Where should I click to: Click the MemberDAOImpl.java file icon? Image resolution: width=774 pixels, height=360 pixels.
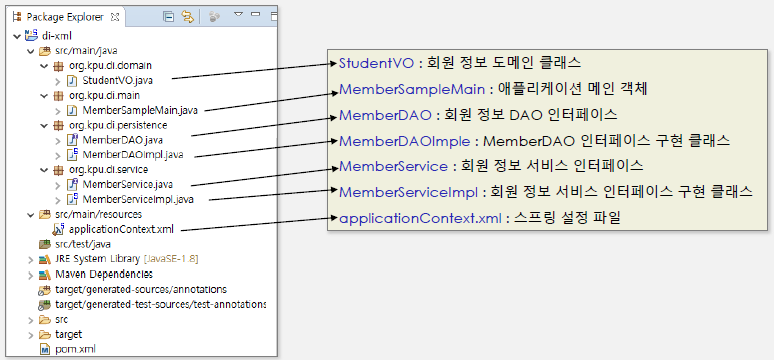tap(73, 155)
